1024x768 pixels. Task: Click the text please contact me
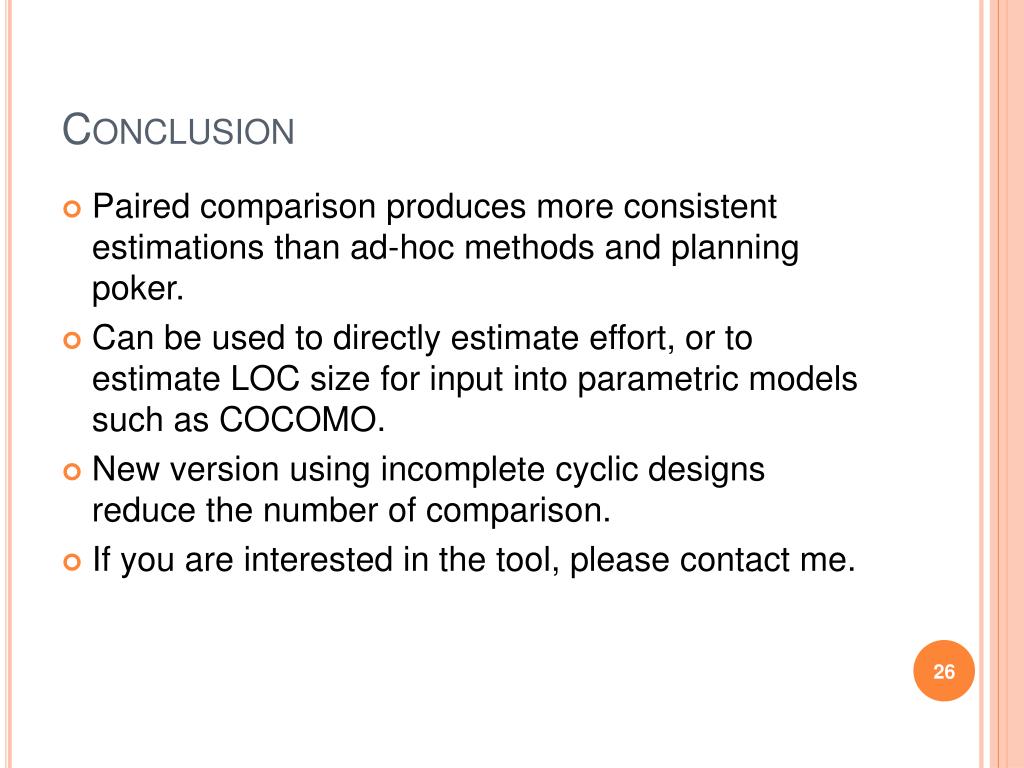[712, 560]
